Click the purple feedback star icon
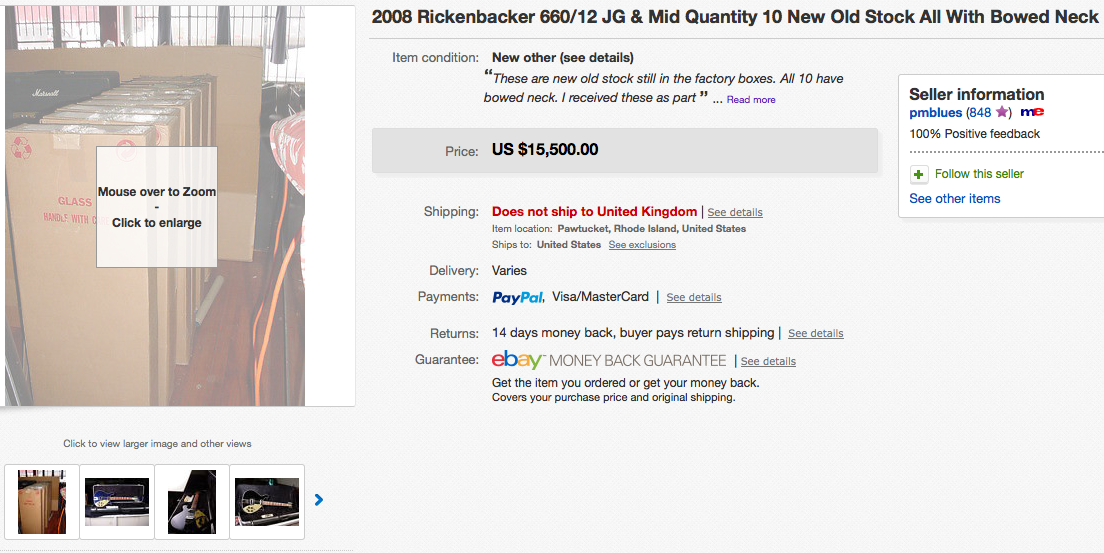The height and width of the screenshot is (553, 1104). 1002,113
